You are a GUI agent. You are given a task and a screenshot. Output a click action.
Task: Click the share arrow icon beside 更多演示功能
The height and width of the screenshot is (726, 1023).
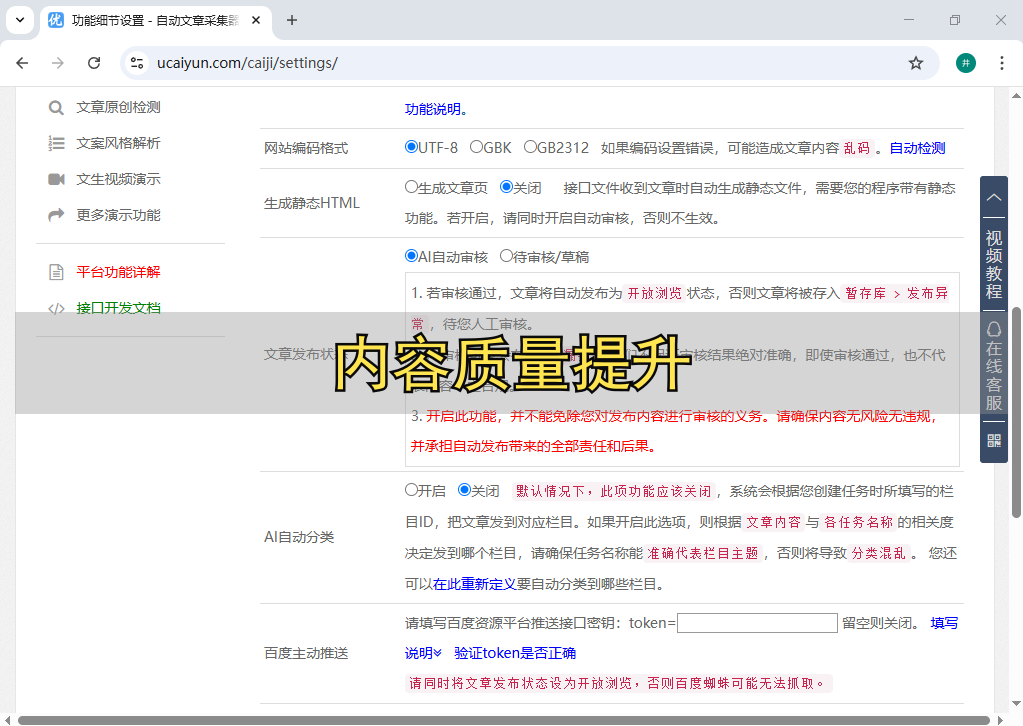point(56,215)
